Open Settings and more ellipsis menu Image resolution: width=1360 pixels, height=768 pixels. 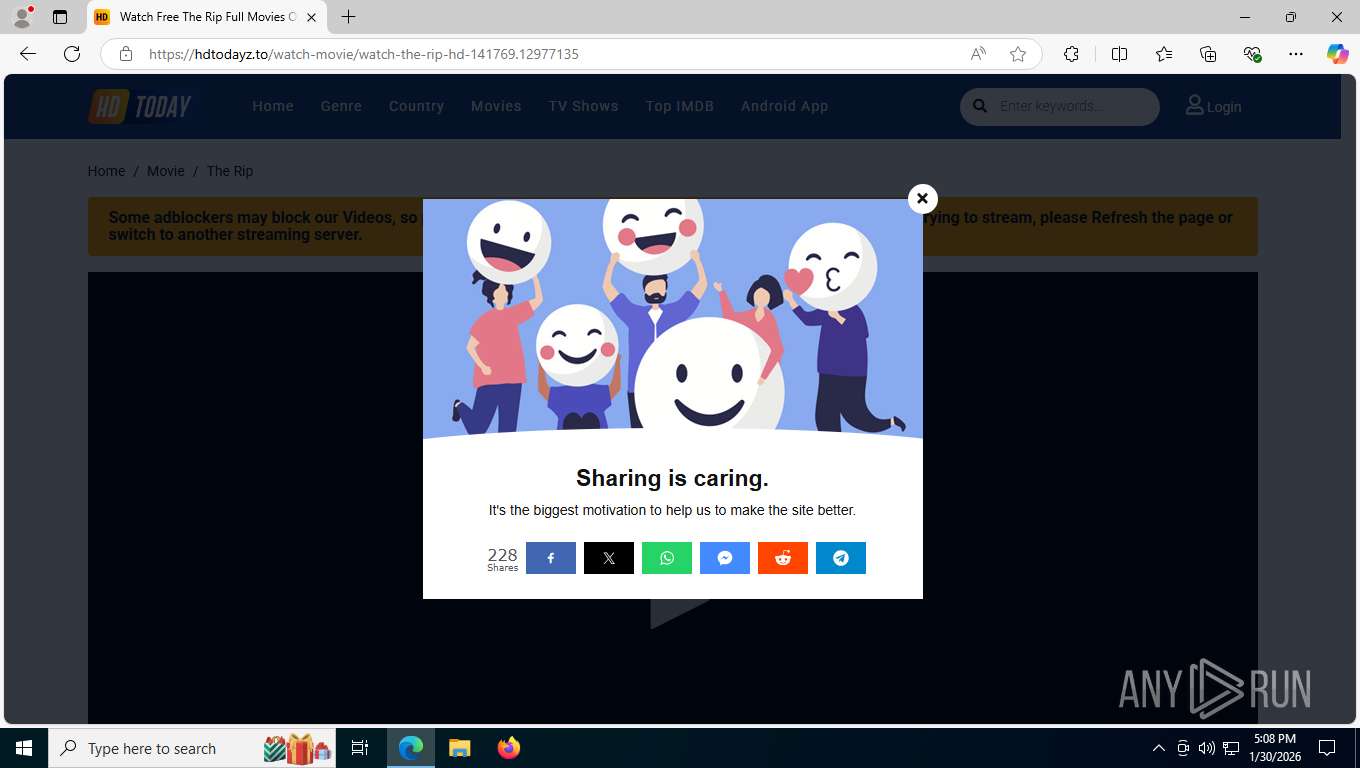[1296, 54]
